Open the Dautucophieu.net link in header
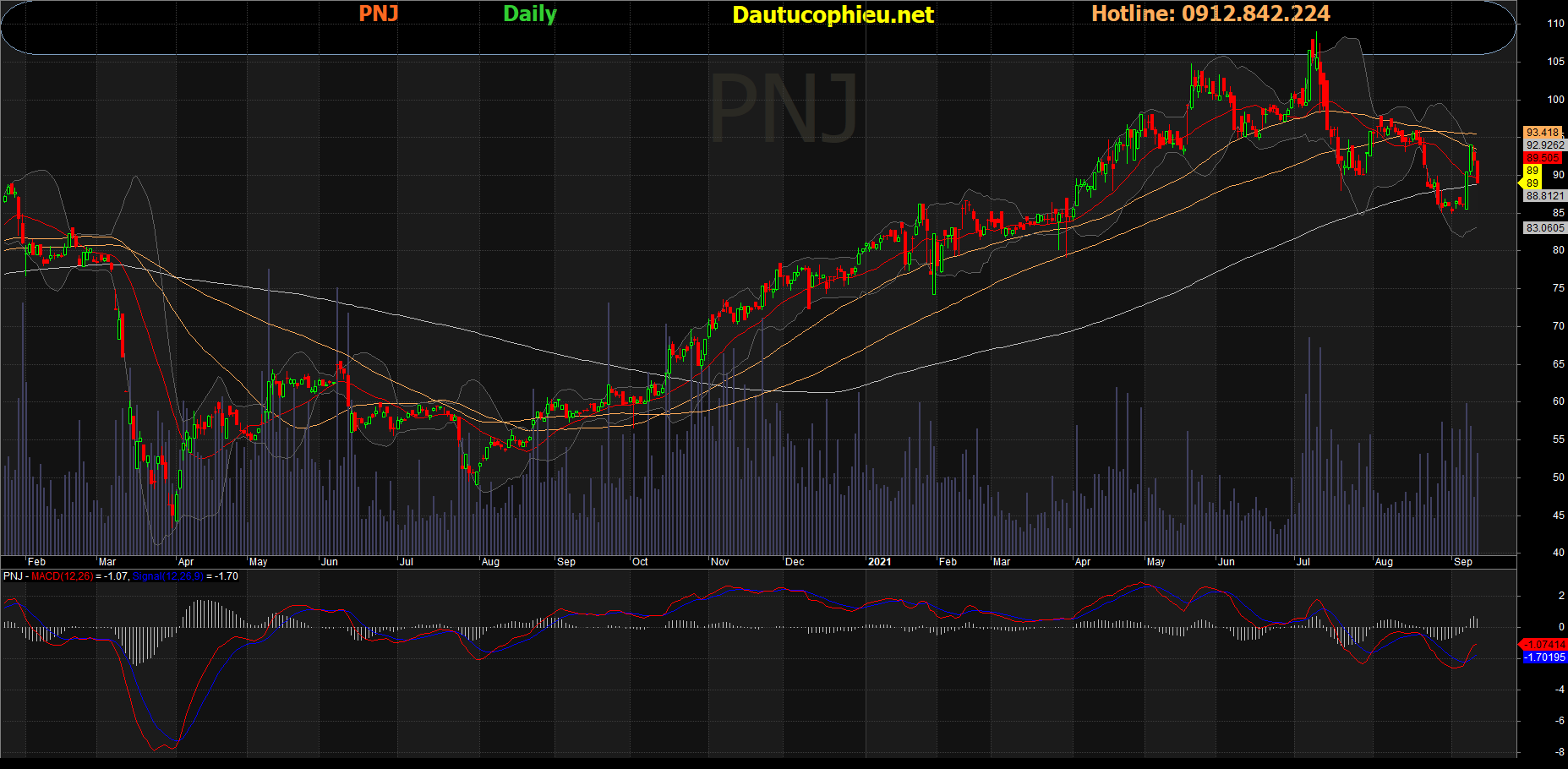The width and height of the screenshot is (1568, 769). click(x=833, y=14)
